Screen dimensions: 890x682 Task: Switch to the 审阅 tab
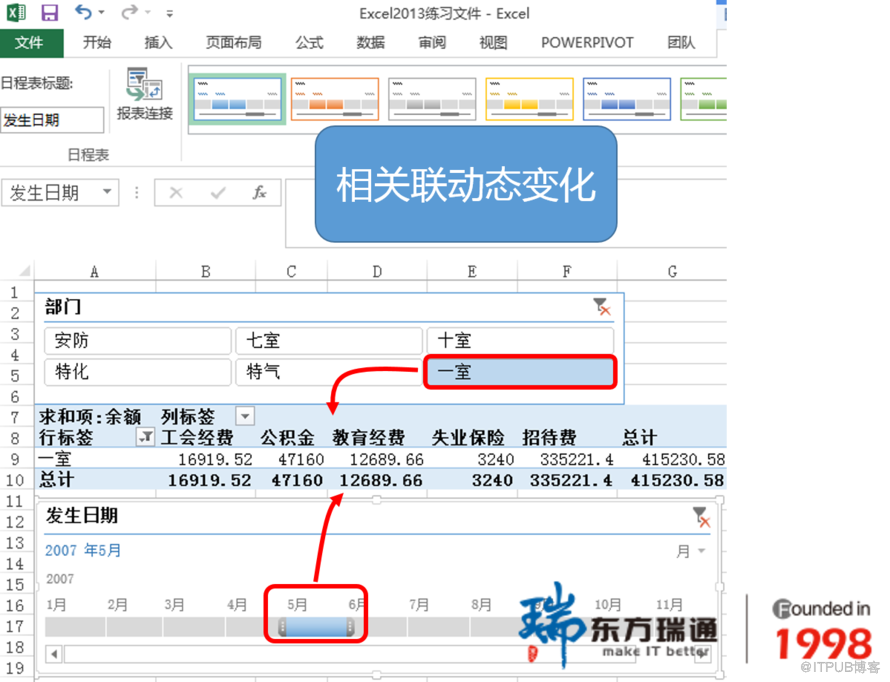[x=432, y=43]
